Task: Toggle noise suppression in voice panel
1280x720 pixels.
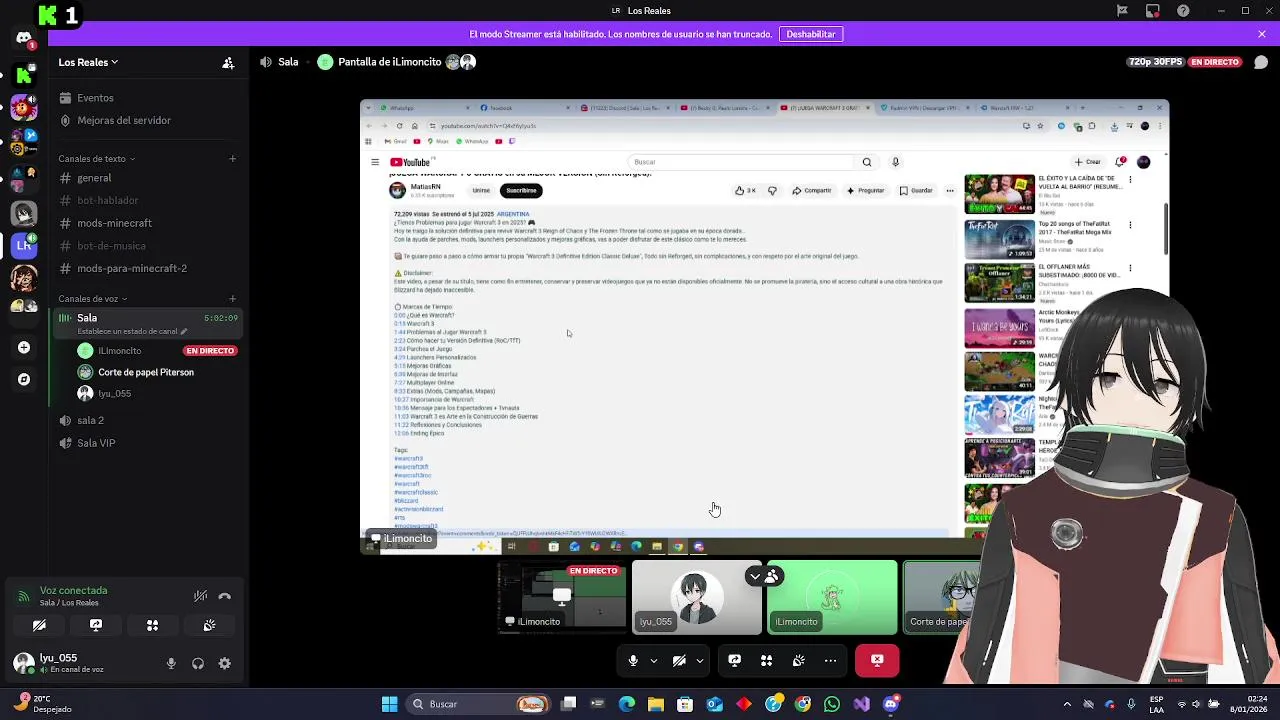Action: pos(200,596)
